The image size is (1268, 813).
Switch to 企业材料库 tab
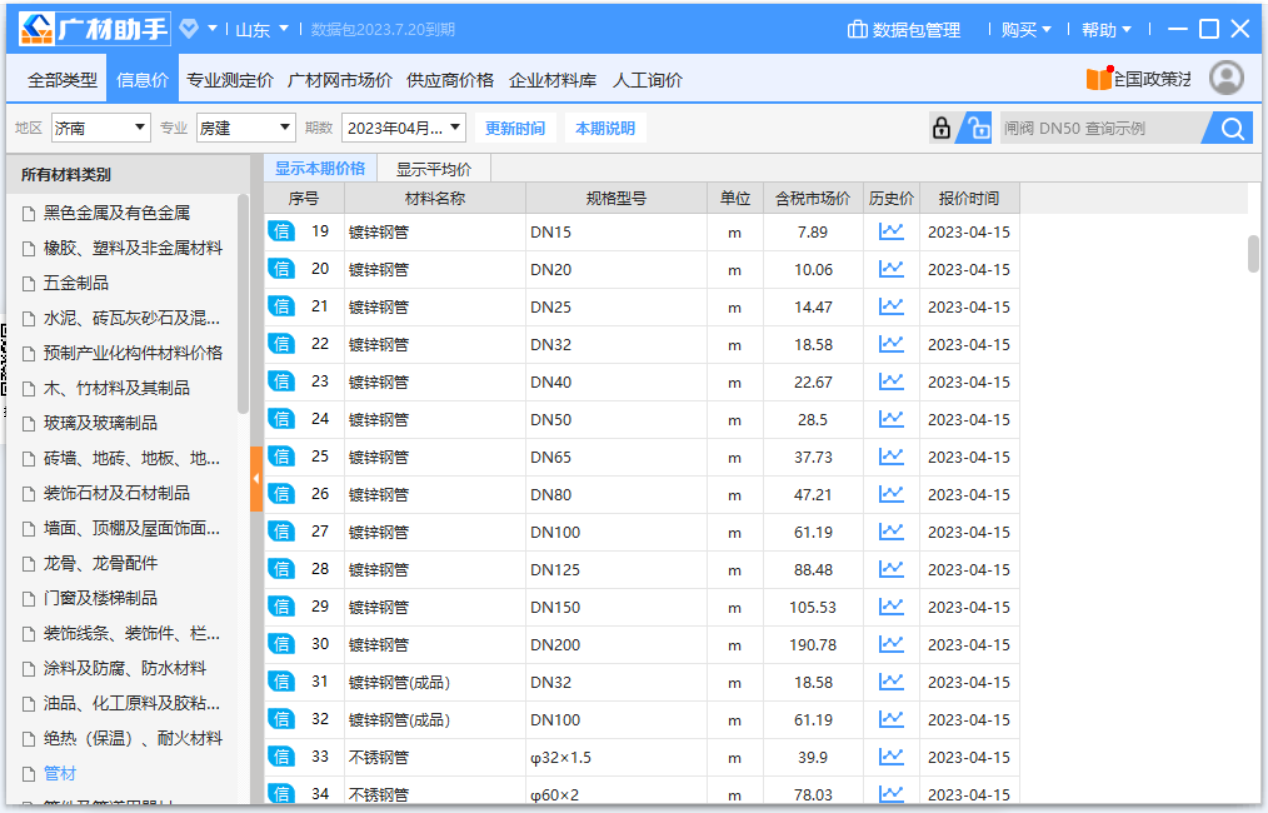[x=552, y=80]
